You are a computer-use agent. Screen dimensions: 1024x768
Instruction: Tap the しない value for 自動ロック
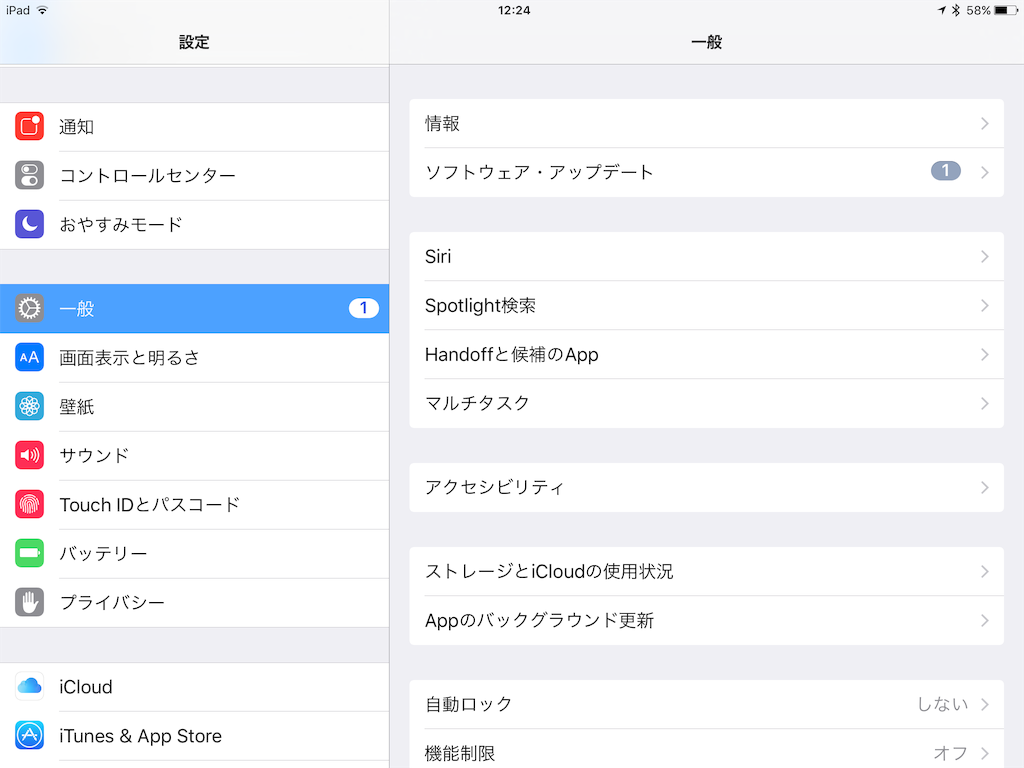[942, 704]
